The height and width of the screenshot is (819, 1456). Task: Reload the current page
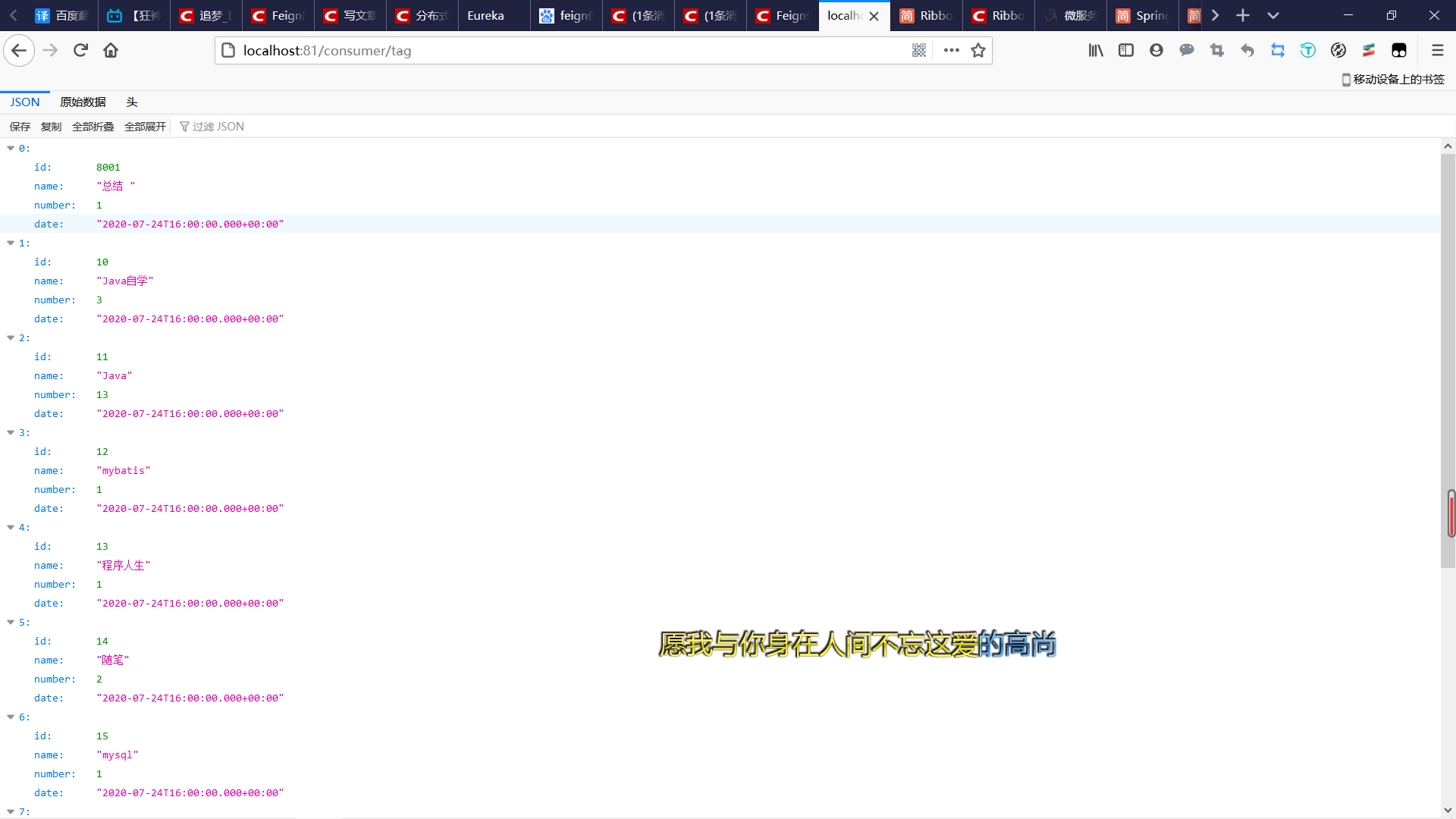[80, 50]
